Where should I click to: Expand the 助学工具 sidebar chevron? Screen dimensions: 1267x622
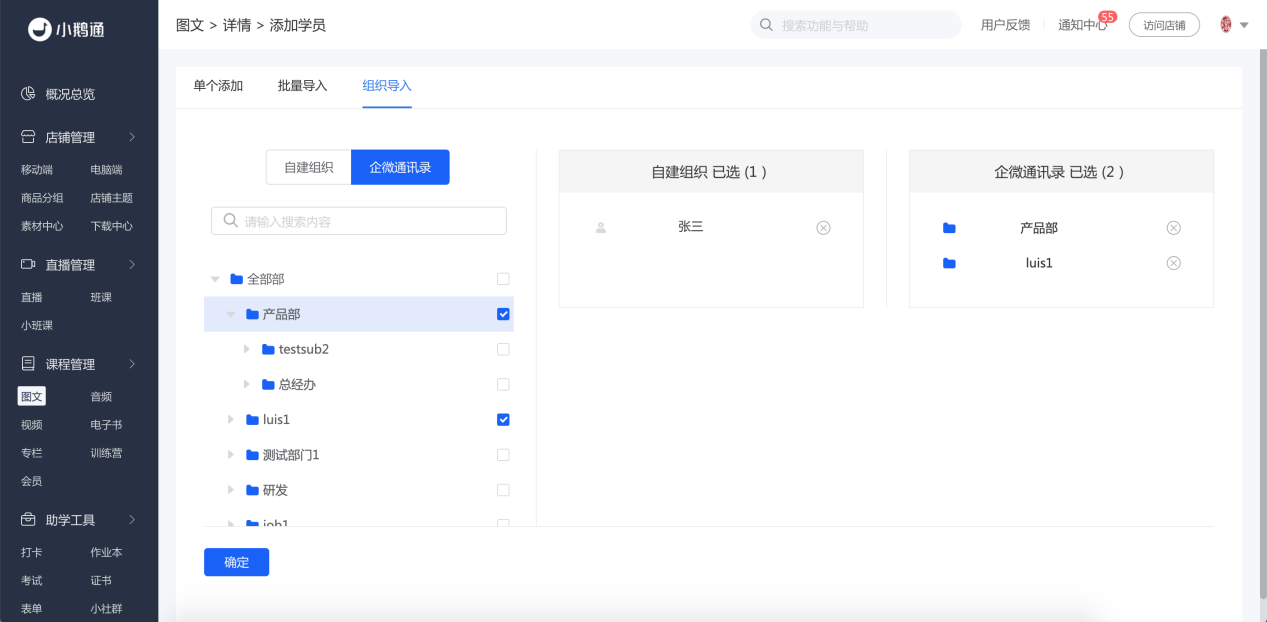click(132, 520)
